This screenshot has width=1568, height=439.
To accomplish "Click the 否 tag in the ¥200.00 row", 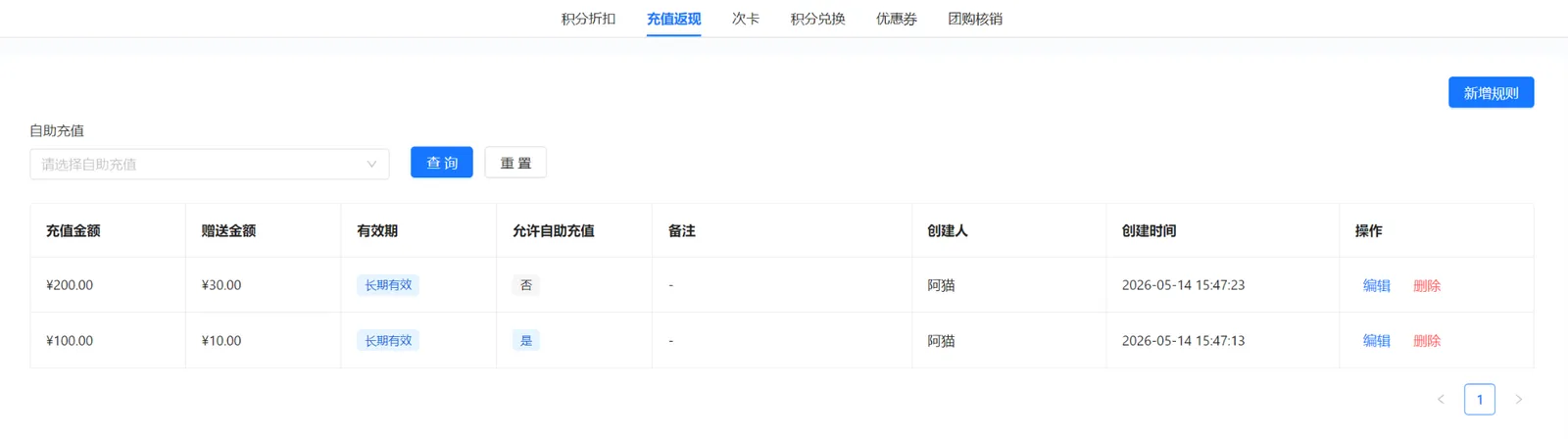I will click(x=526, y=285).
